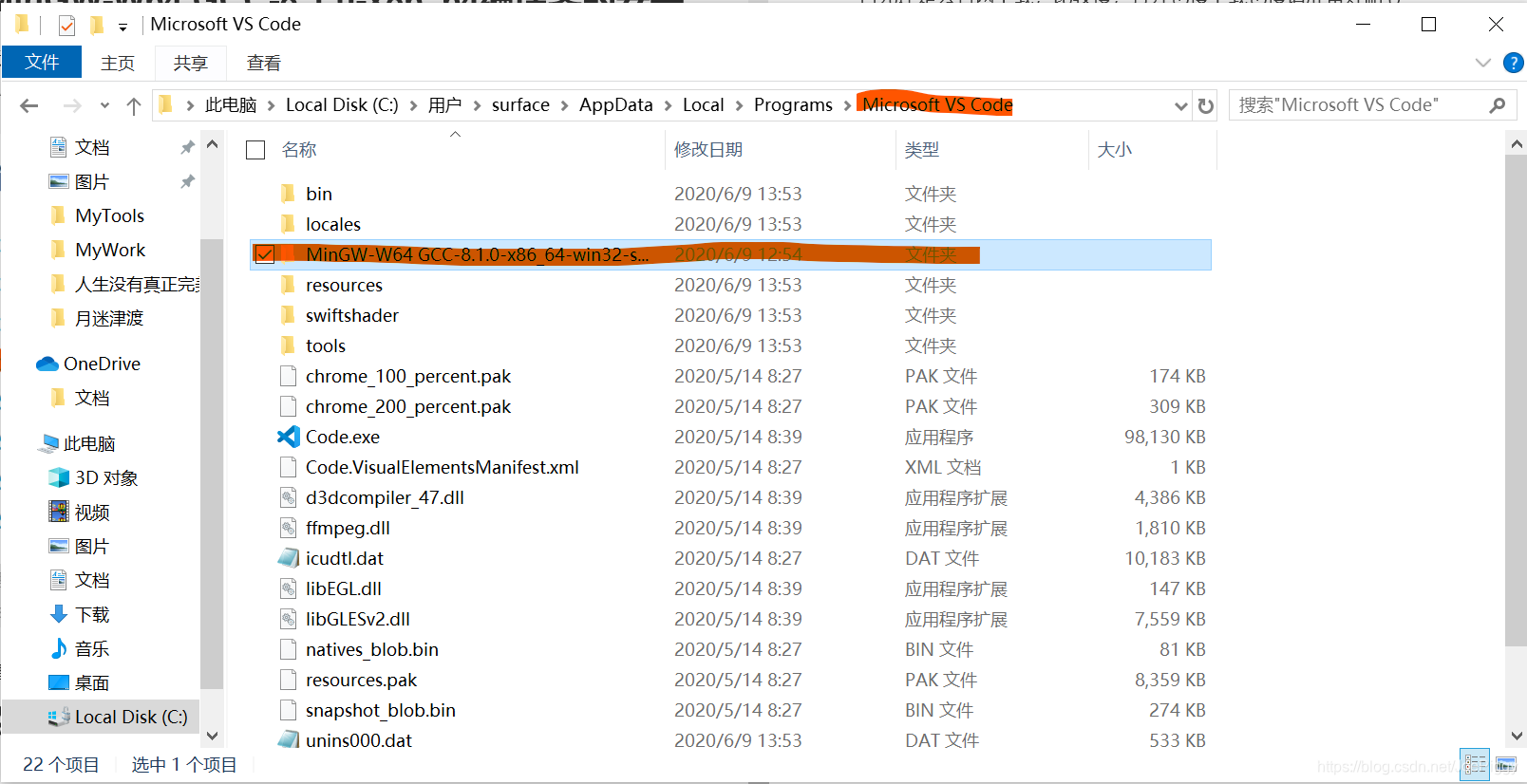This screenshot has height=784, width=1527.
Task: Click file list scrollbar up arrow
Action: (x=1516, y=144)
